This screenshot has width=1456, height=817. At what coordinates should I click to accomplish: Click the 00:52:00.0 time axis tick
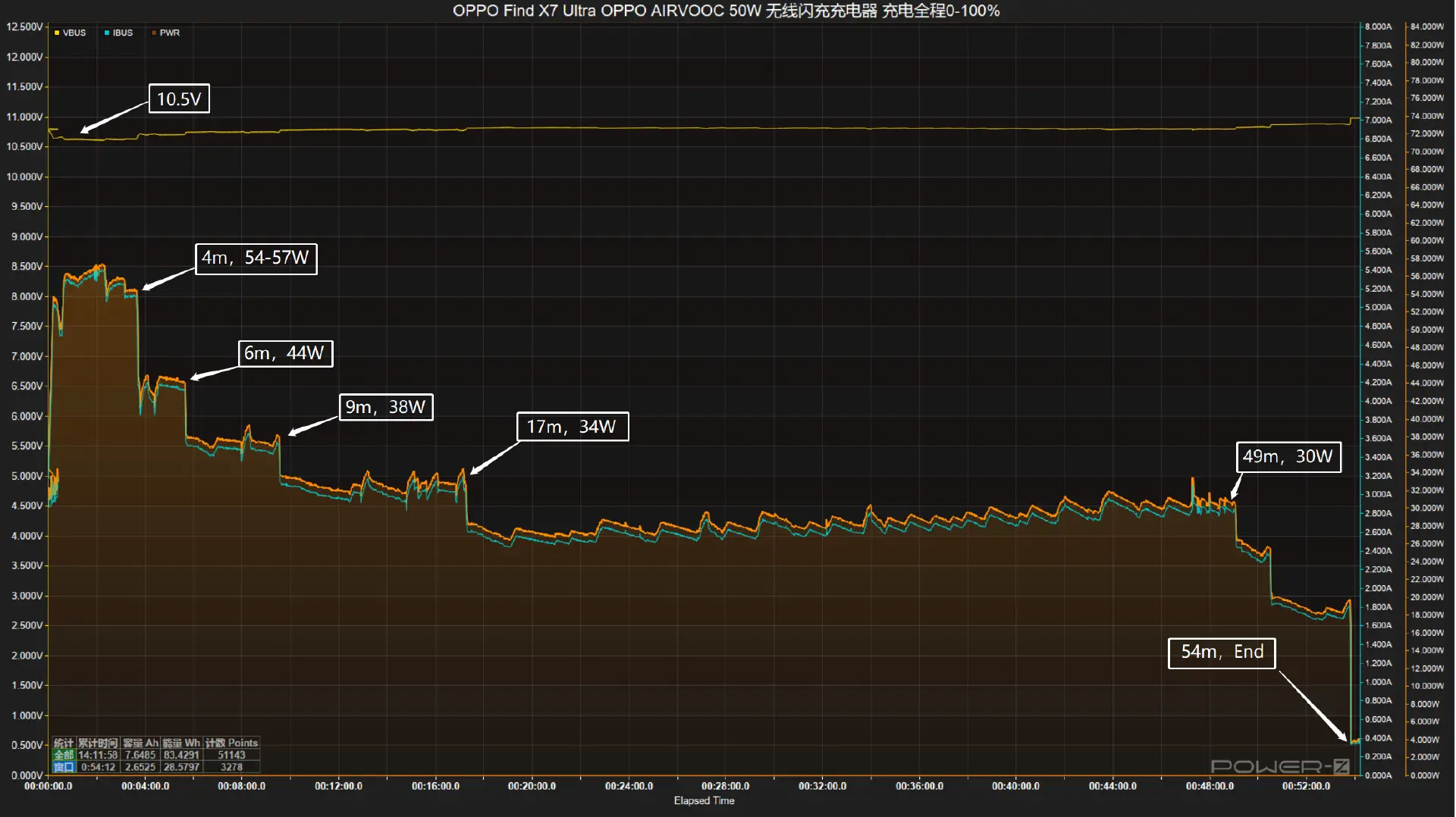coord(1307,786)
